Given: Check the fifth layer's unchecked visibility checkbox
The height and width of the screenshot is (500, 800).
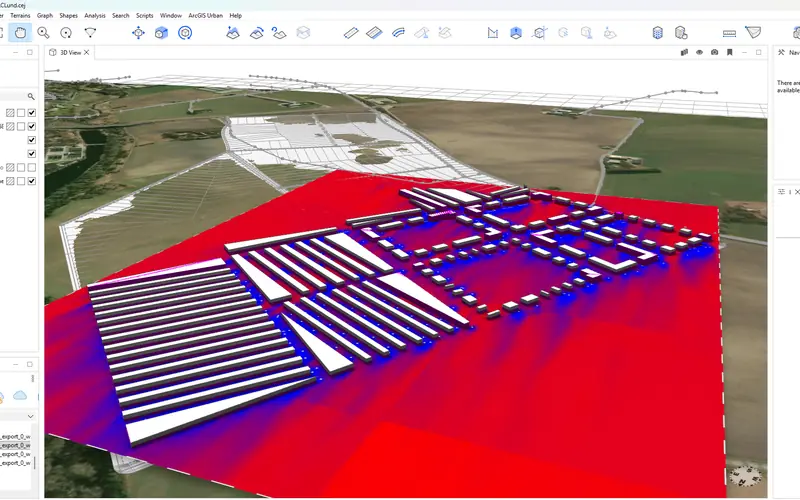Looking at the screenshot, I should coord(32,167).
